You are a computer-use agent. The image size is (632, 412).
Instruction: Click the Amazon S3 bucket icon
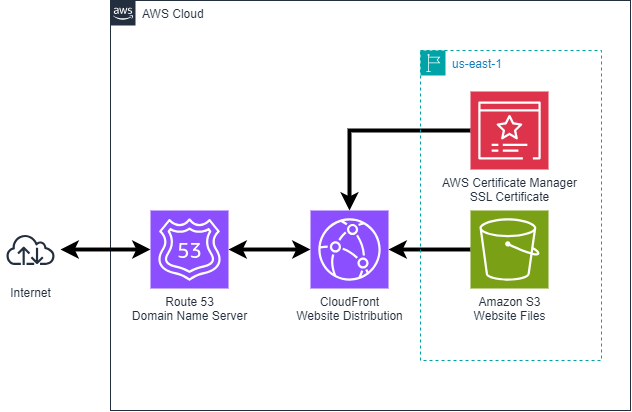tap(509, 250)
